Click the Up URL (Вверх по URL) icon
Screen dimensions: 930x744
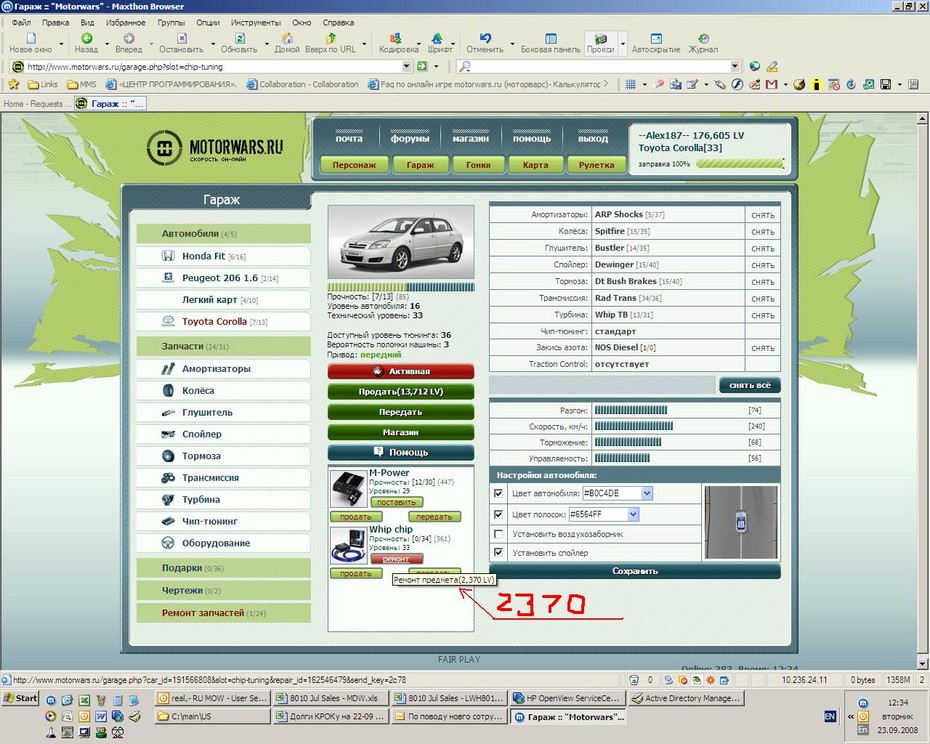[x=330, y=38]
